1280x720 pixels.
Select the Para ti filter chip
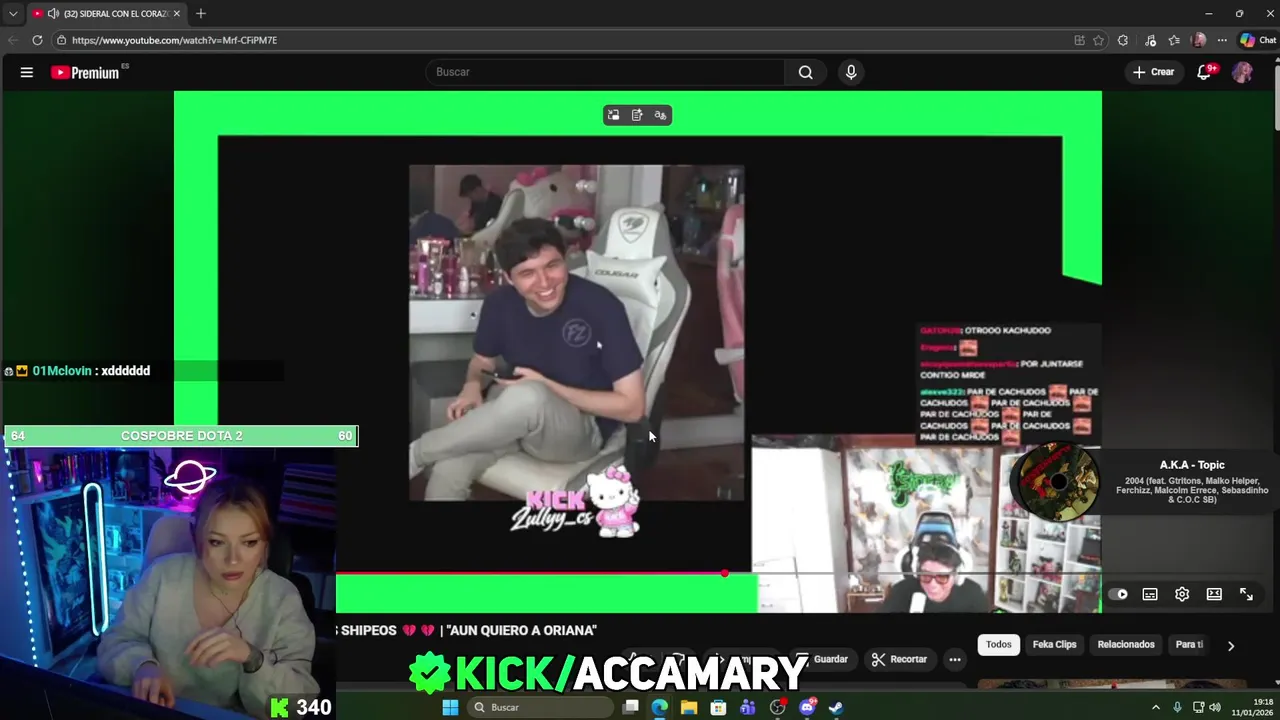1189,644
